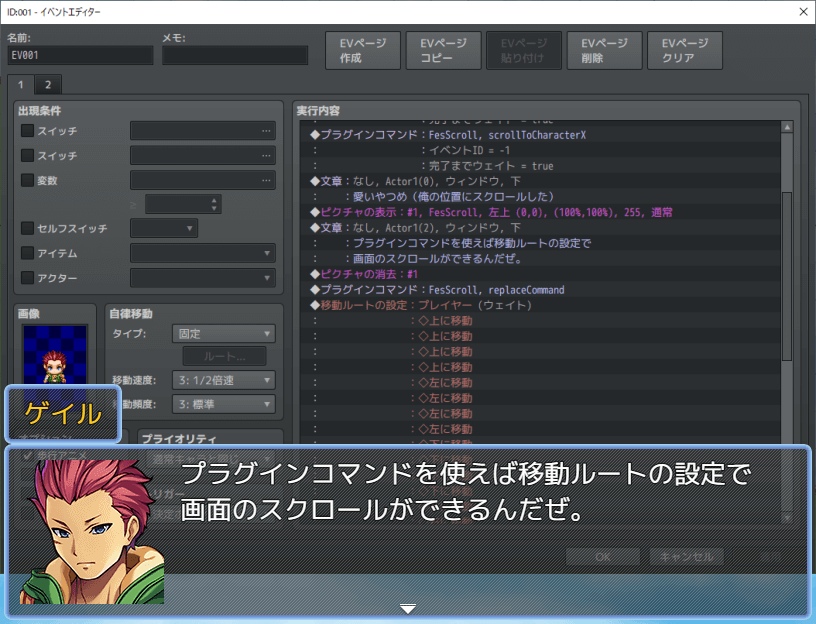816x624 pixels.
Task: Open the セルフスイッチ dropdown
Action: pyautogui.click(x=164, y=228)
